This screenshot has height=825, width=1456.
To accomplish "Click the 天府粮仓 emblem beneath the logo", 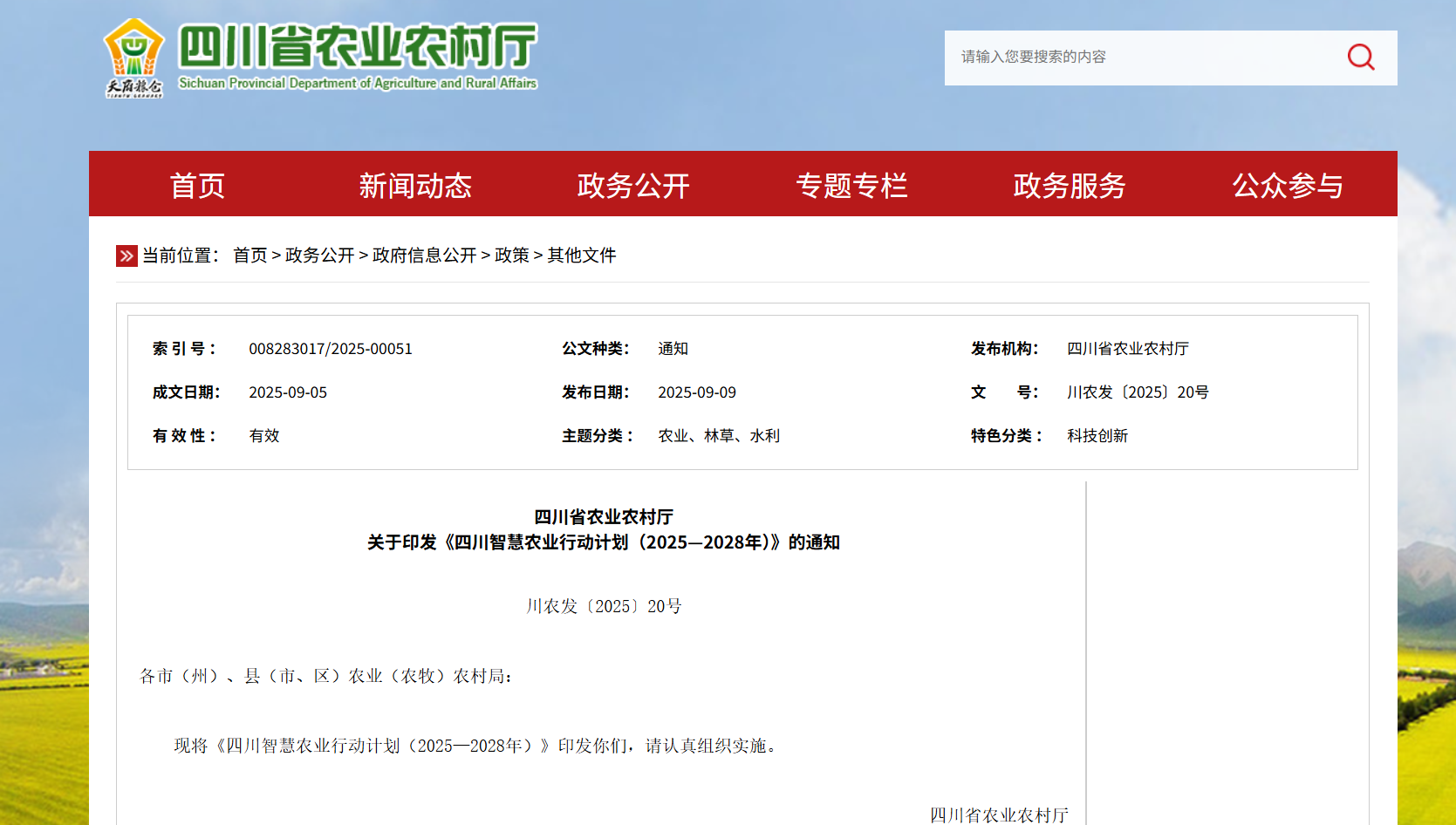I will 133,87.
